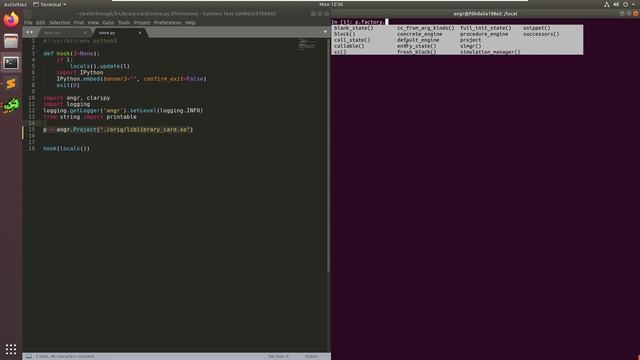
Task: Open tab list dropdown arrow in Sublime
Action: 325,32
